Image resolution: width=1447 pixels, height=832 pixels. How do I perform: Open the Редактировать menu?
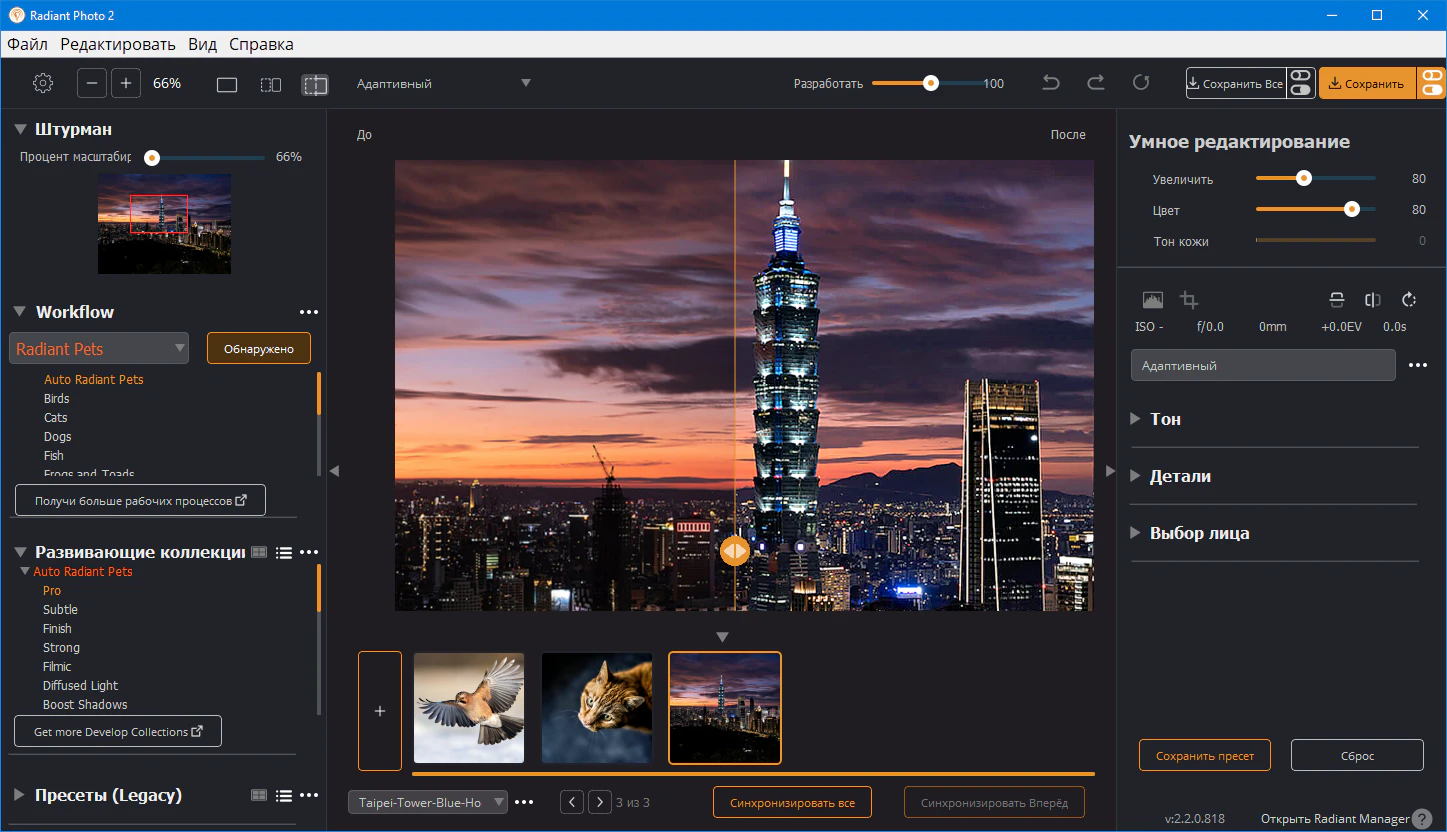tap(118, 44)
